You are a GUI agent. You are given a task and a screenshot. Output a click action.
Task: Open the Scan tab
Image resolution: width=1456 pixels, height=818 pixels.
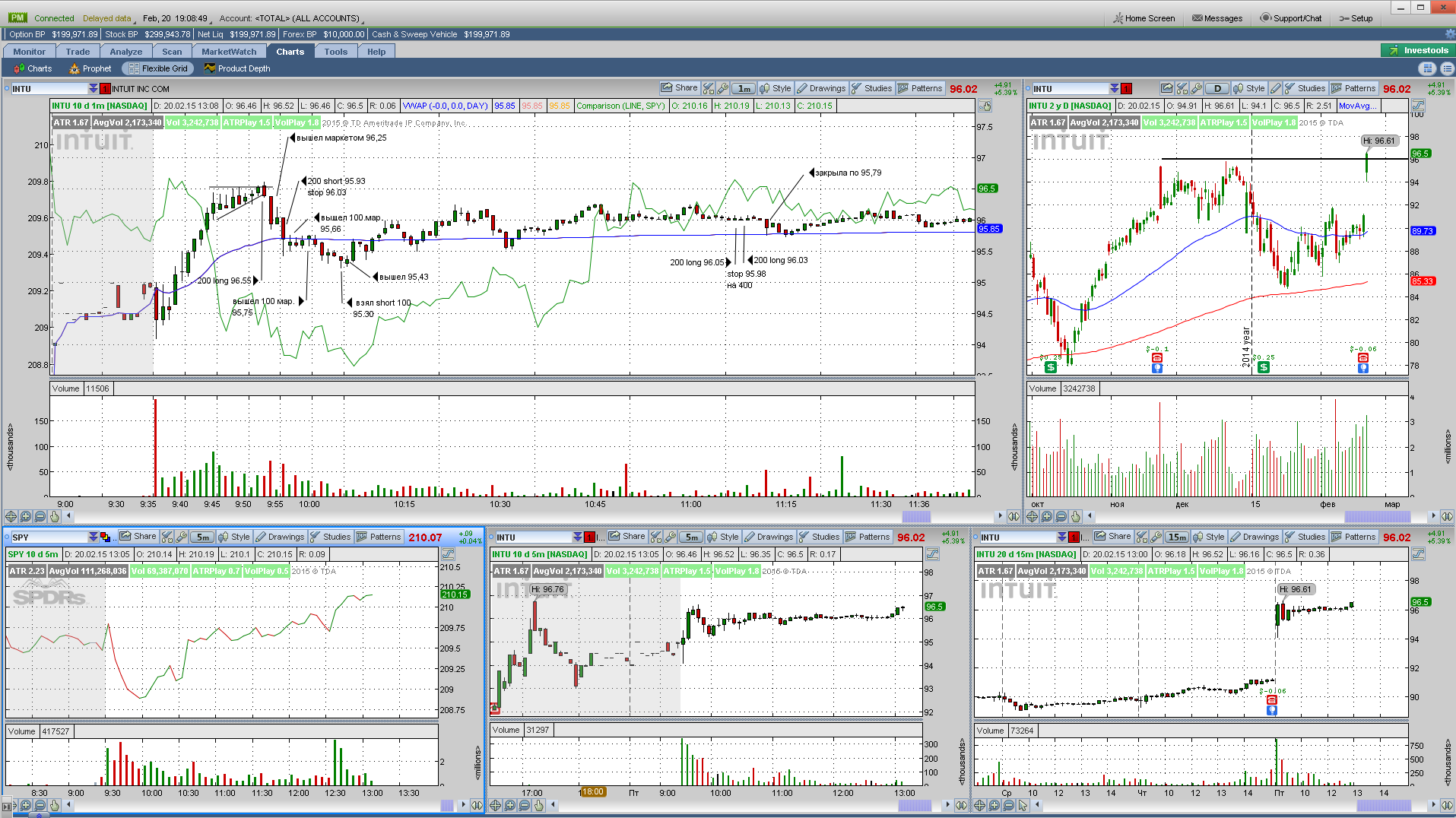point(172,52)
